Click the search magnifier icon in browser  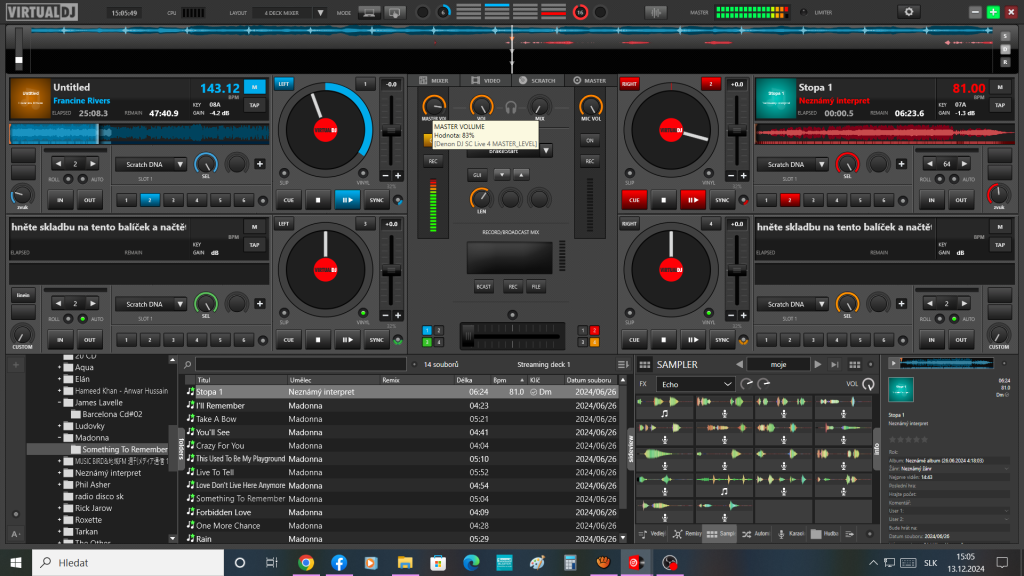tap(188, 365)
